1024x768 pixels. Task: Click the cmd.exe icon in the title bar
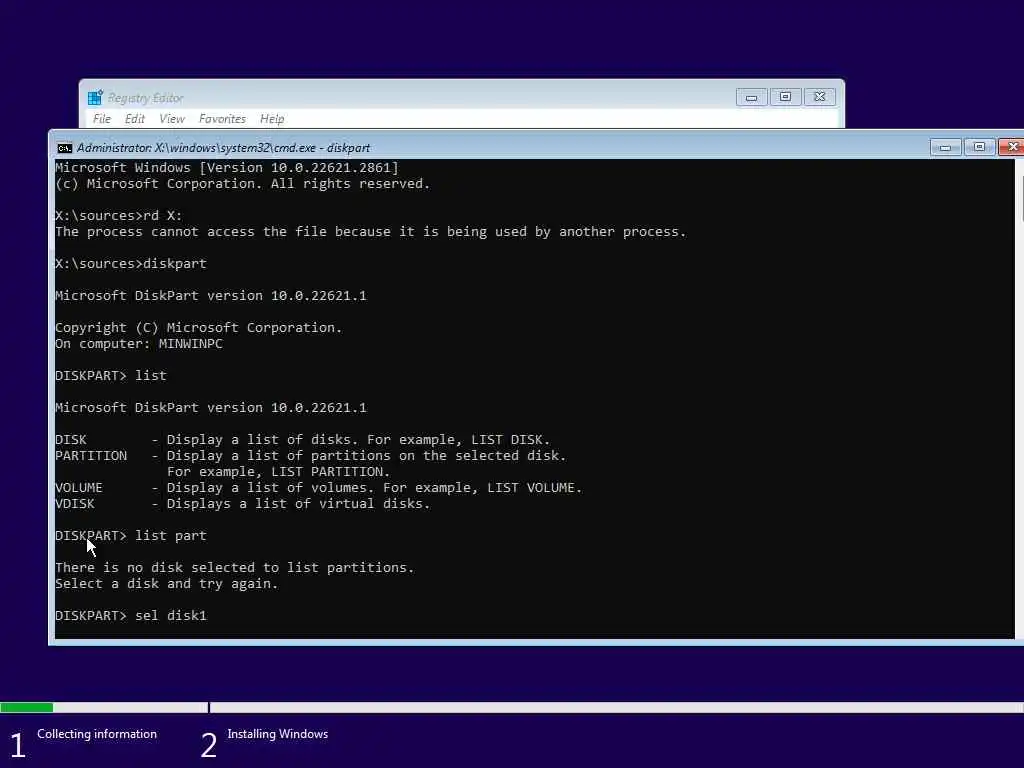click(x=64, y=148)
